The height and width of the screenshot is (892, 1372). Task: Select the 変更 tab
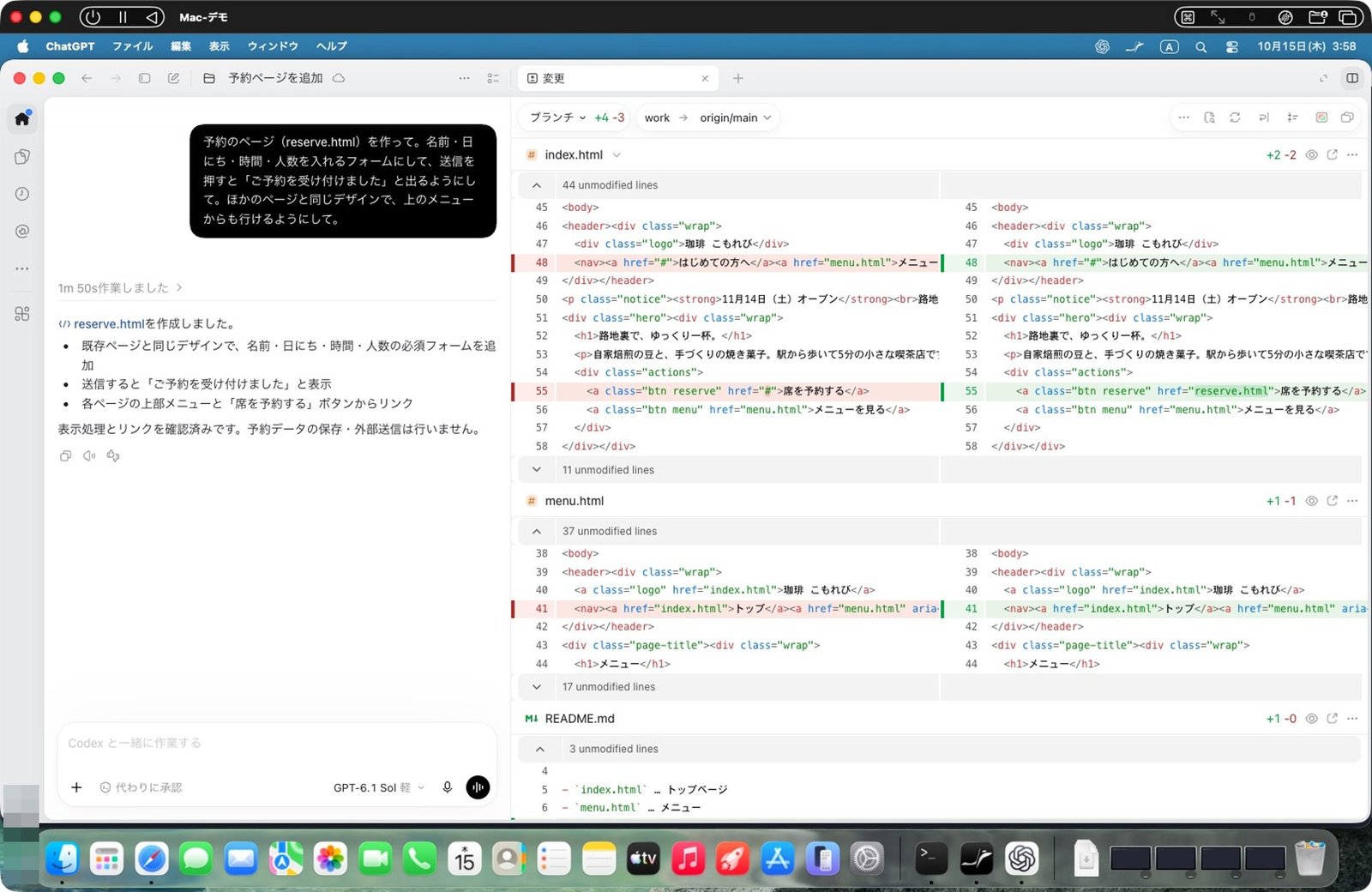click(617, 78)
